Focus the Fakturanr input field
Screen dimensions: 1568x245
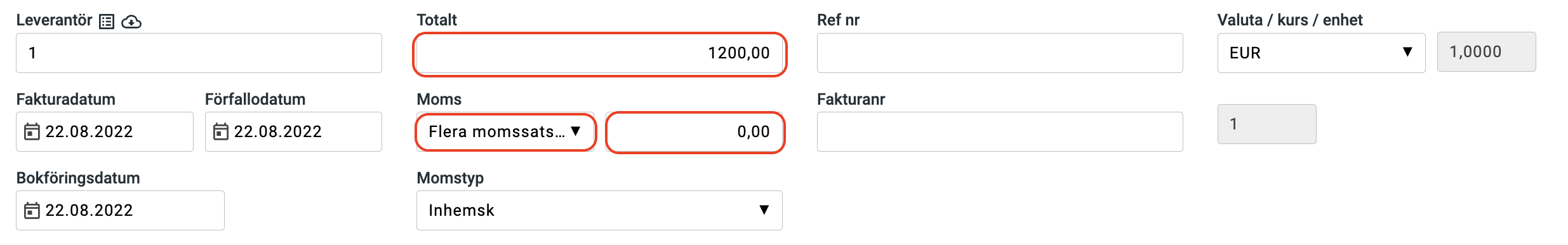coord(1000,131)
